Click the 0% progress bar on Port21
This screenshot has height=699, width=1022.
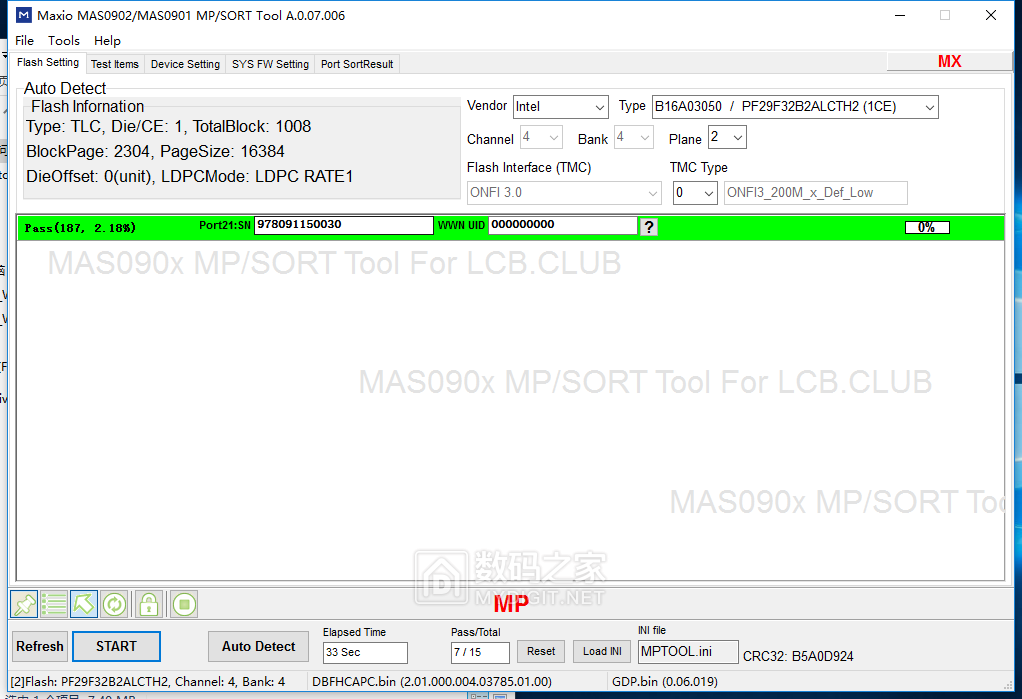point(927,228)
